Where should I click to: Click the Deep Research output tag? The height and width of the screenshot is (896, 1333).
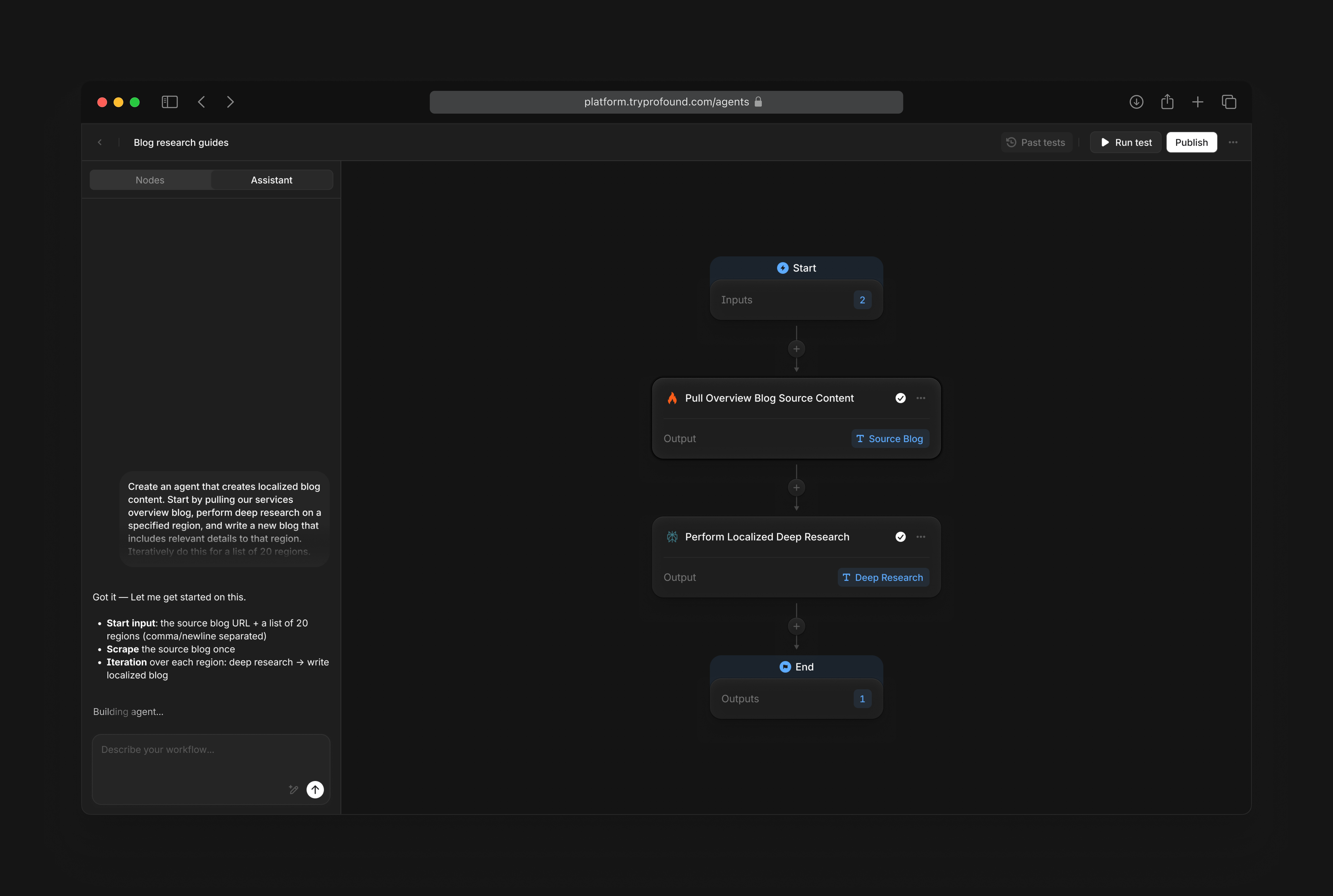(883, 577)
